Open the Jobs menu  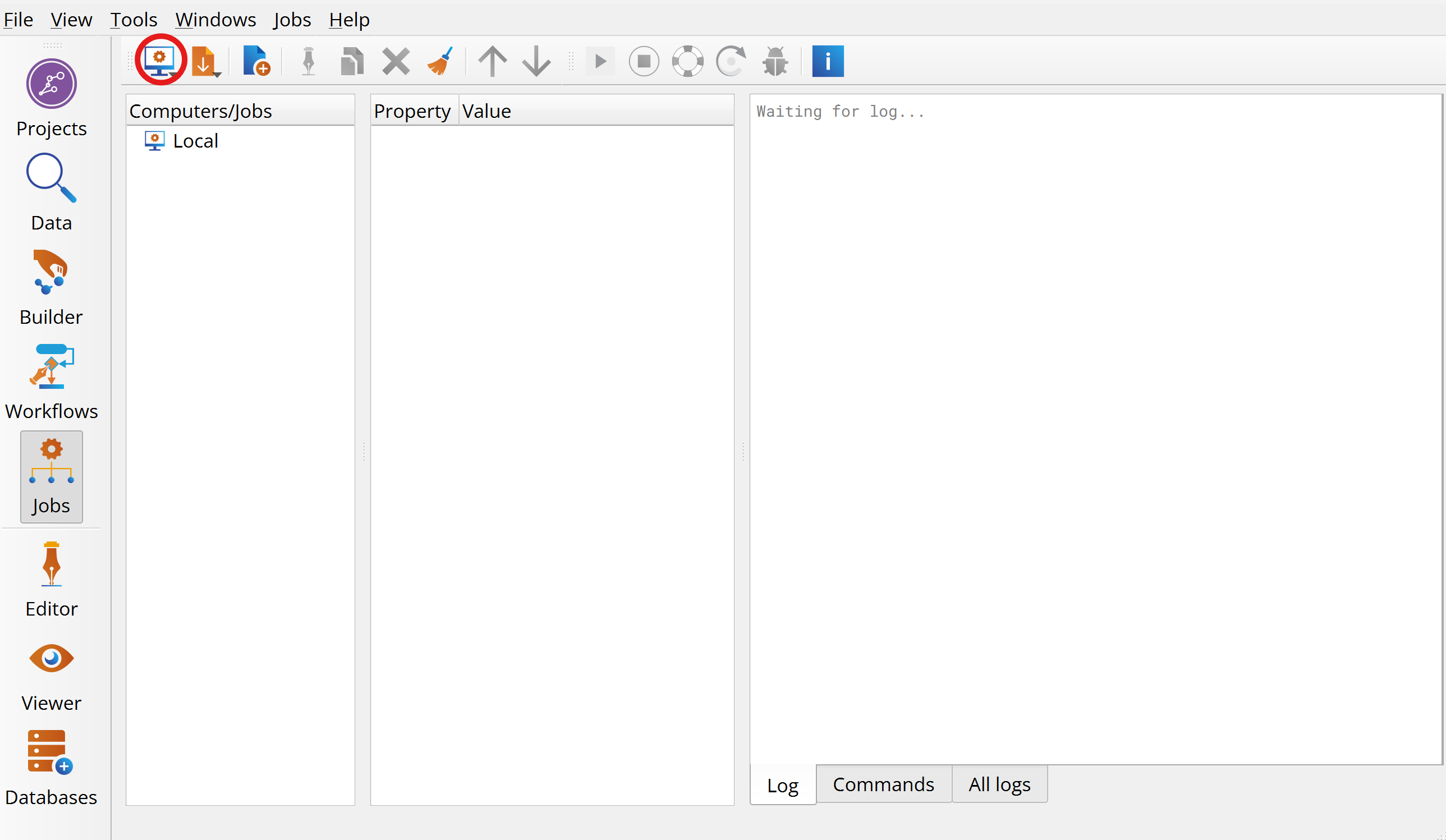click(292, 20)
